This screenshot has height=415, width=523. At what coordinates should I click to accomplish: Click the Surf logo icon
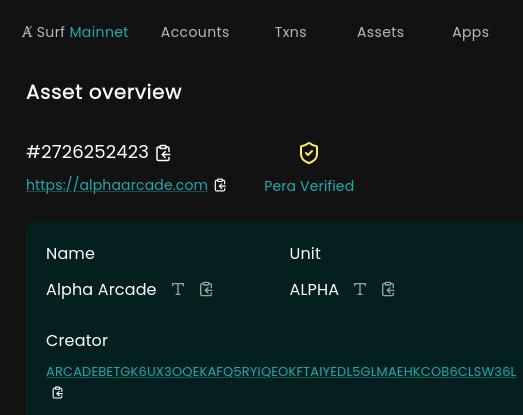point(27,32)
